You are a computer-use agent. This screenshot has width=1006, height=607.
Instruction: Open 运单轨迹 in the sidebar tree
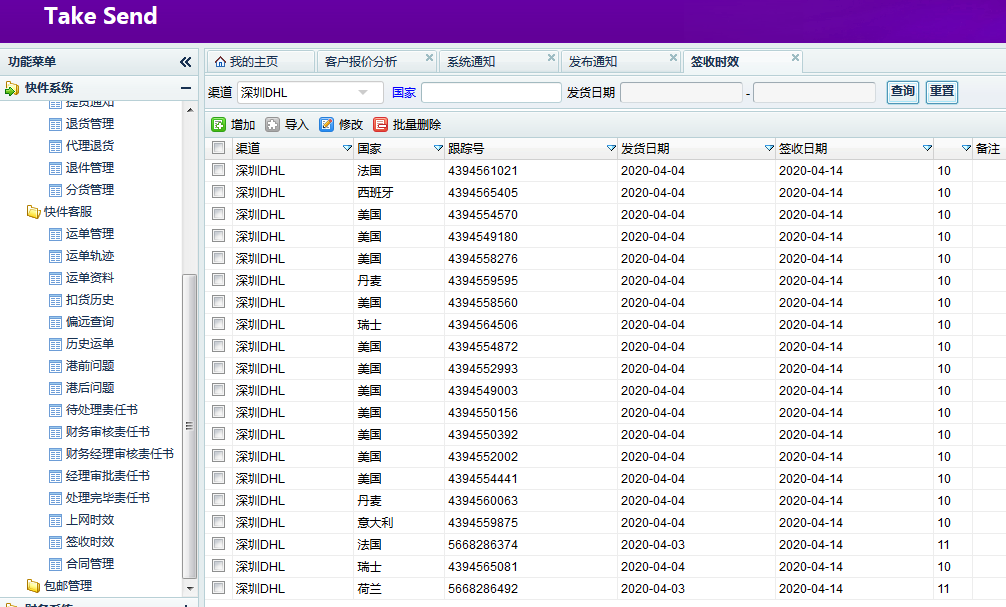(x=90, y=256)
